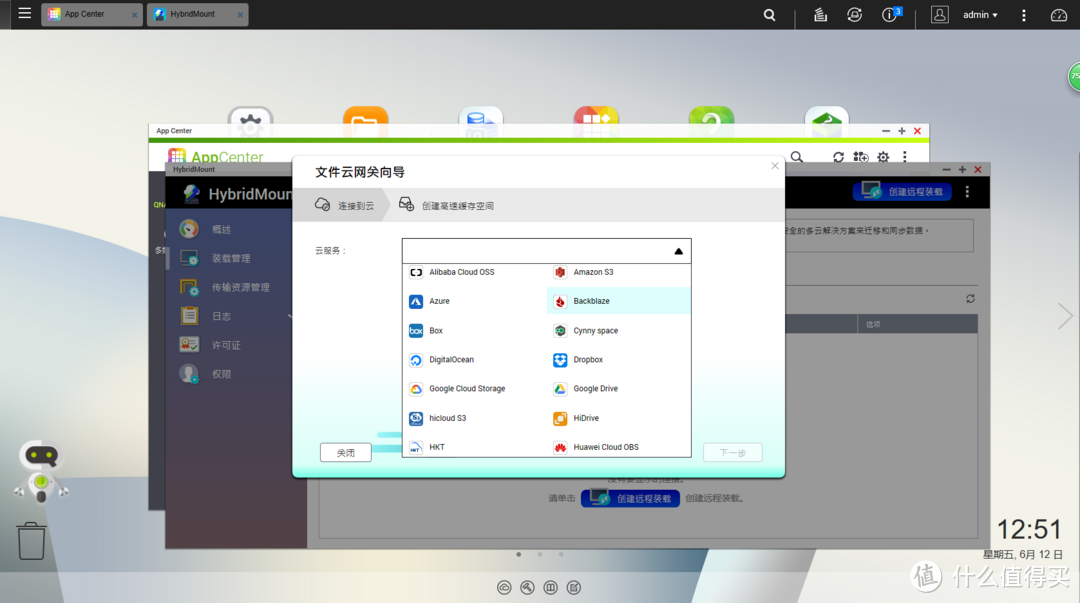Collapse the cloud service dropdown arrow
The height and width of the screenshot is (603, 1080).
(678, 252)
